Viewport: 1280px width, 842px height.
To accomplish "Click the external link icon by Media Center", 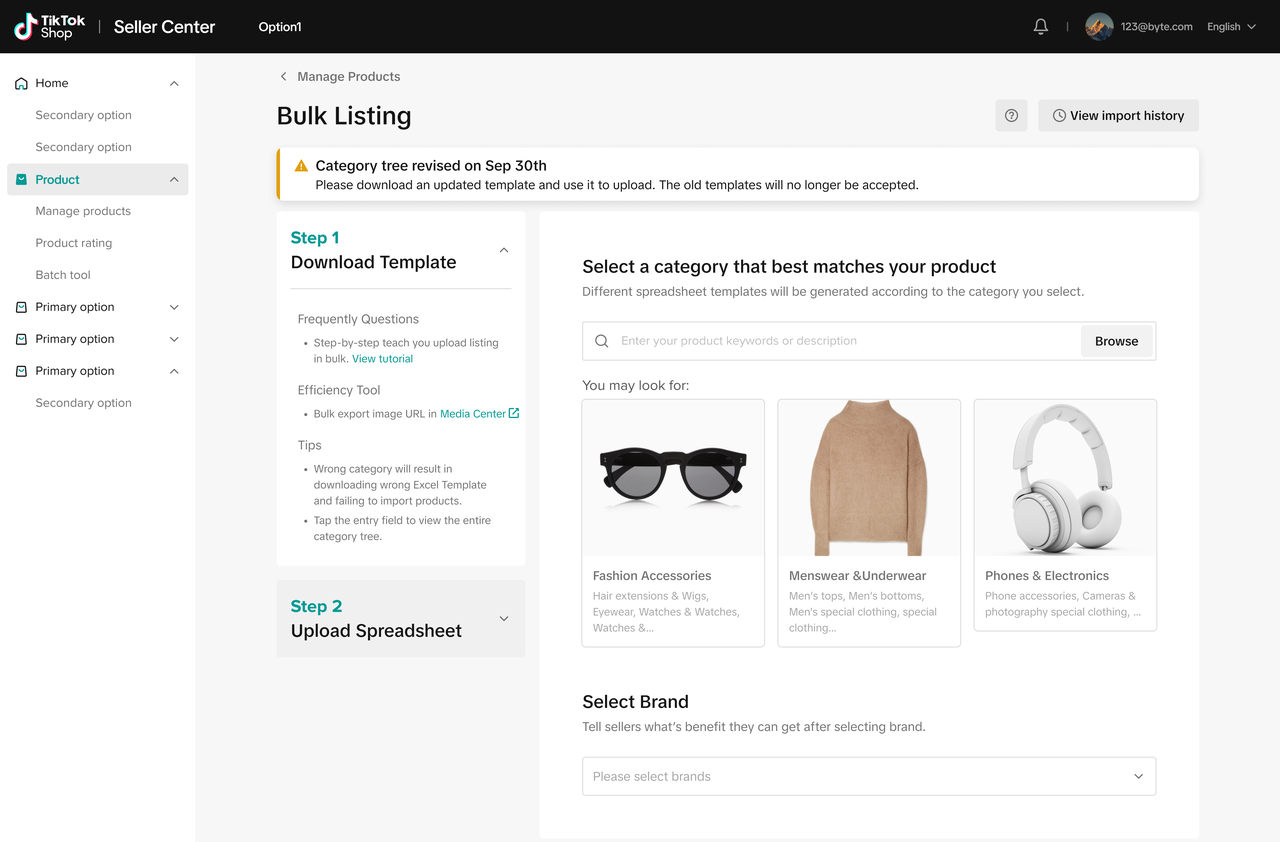I will pos(514,413).
